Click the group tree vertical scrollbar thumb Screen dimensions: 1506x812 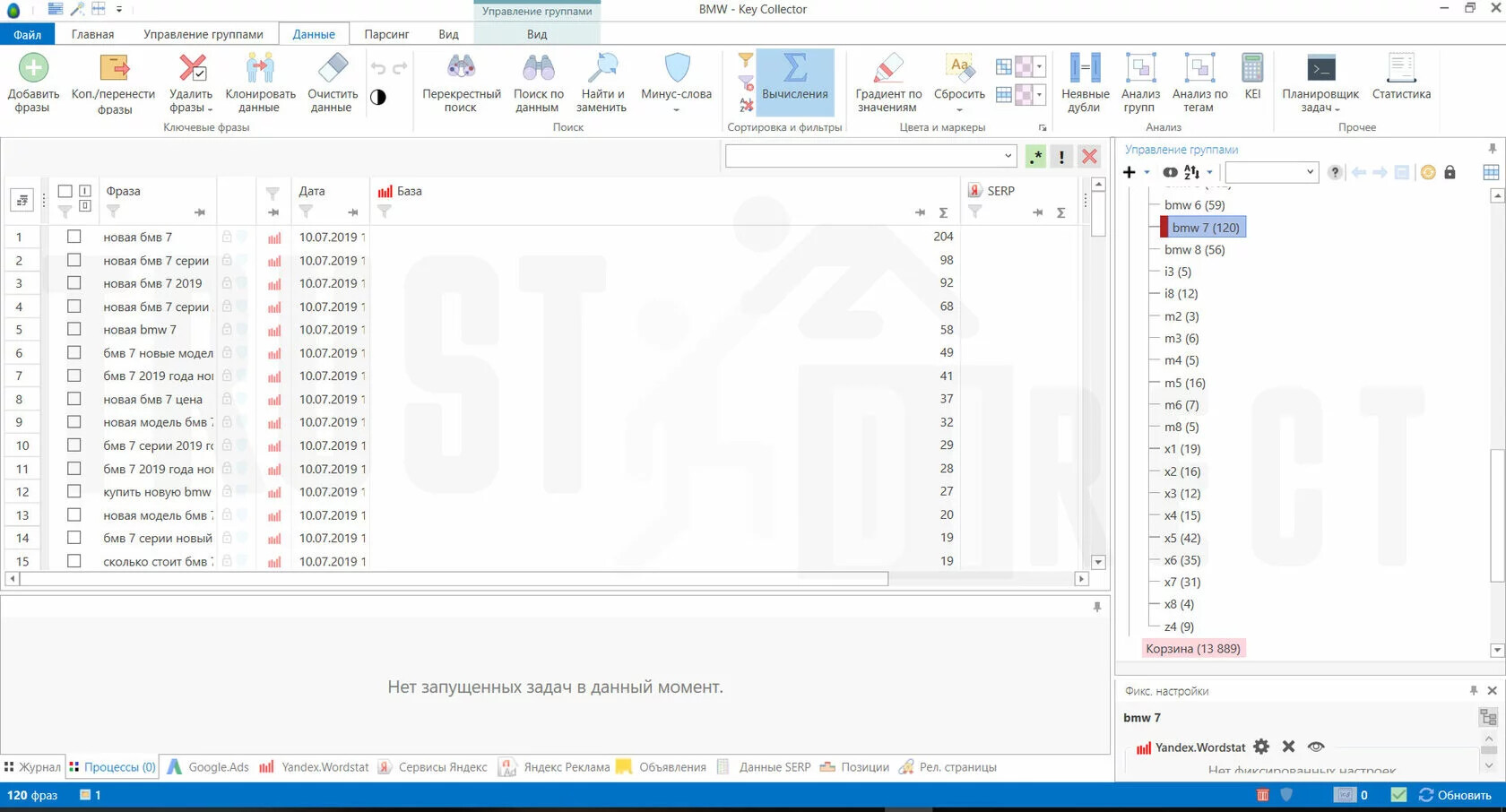[x=1497, y=515]
